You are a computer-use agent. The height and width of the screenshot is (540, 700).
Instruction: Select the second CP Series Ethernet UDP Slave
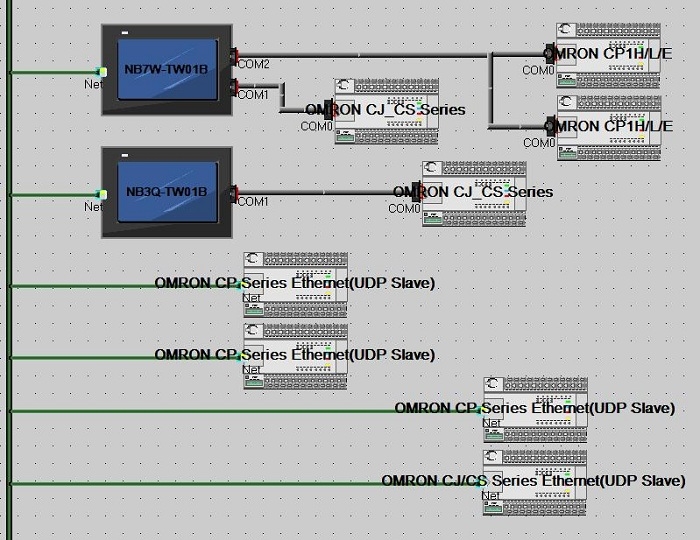pyautogui.click(x=296, y=356)
